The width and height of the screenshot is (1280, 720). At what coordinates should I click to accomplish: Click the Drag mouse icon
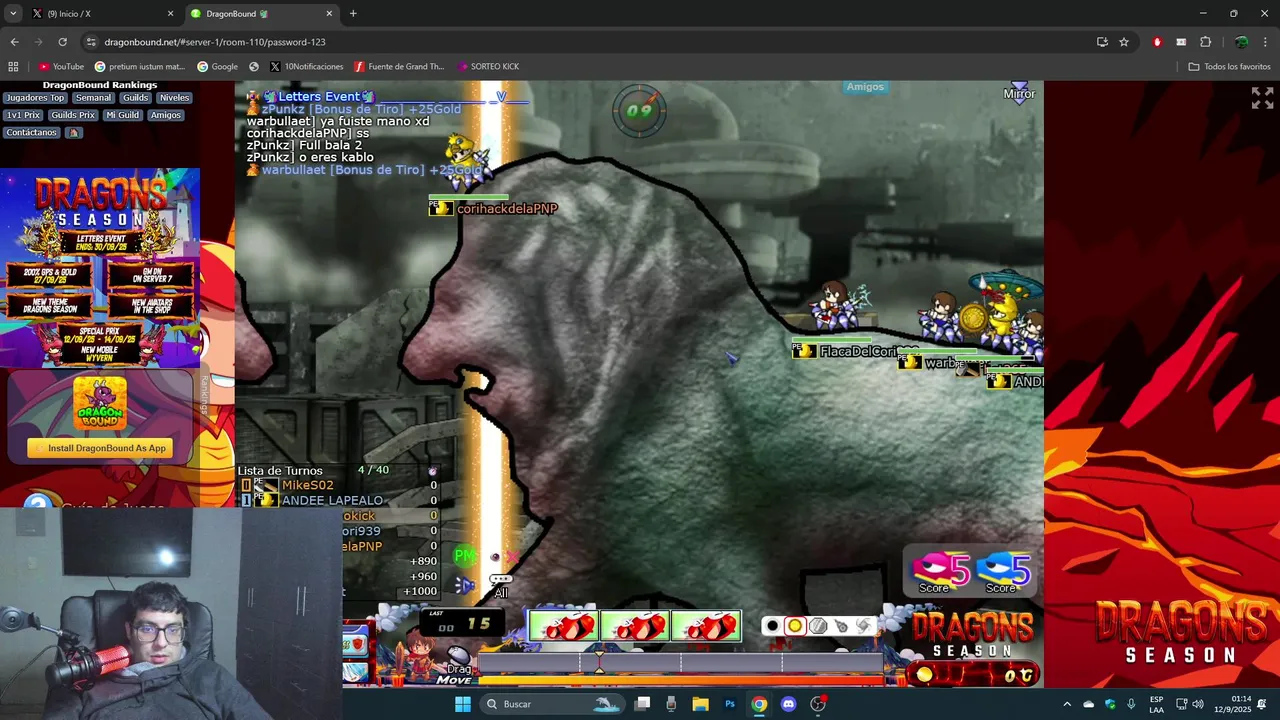pyautogui.click(x=458, y=659)
